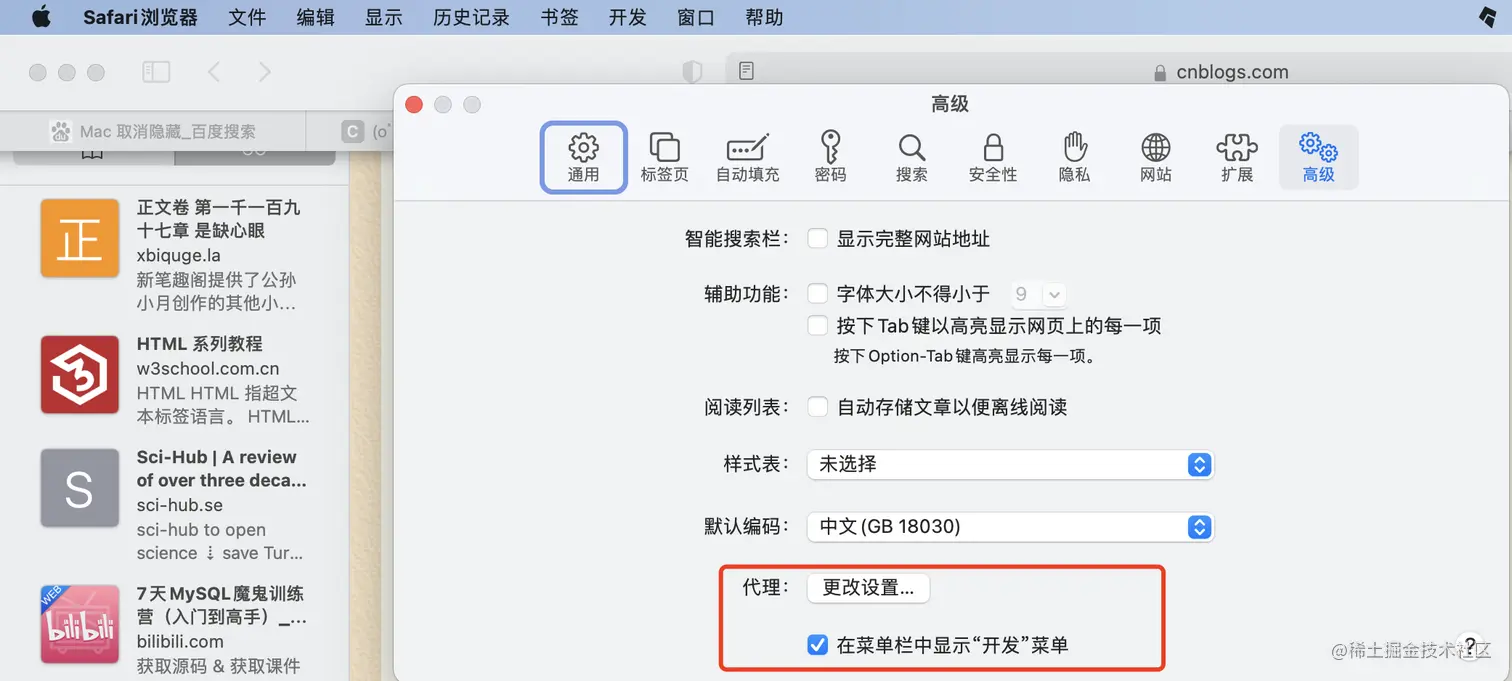Enable 字体大小不得小于 checkbox
Viewport: 1512px width, 681px height.
(x=818, y=294)
